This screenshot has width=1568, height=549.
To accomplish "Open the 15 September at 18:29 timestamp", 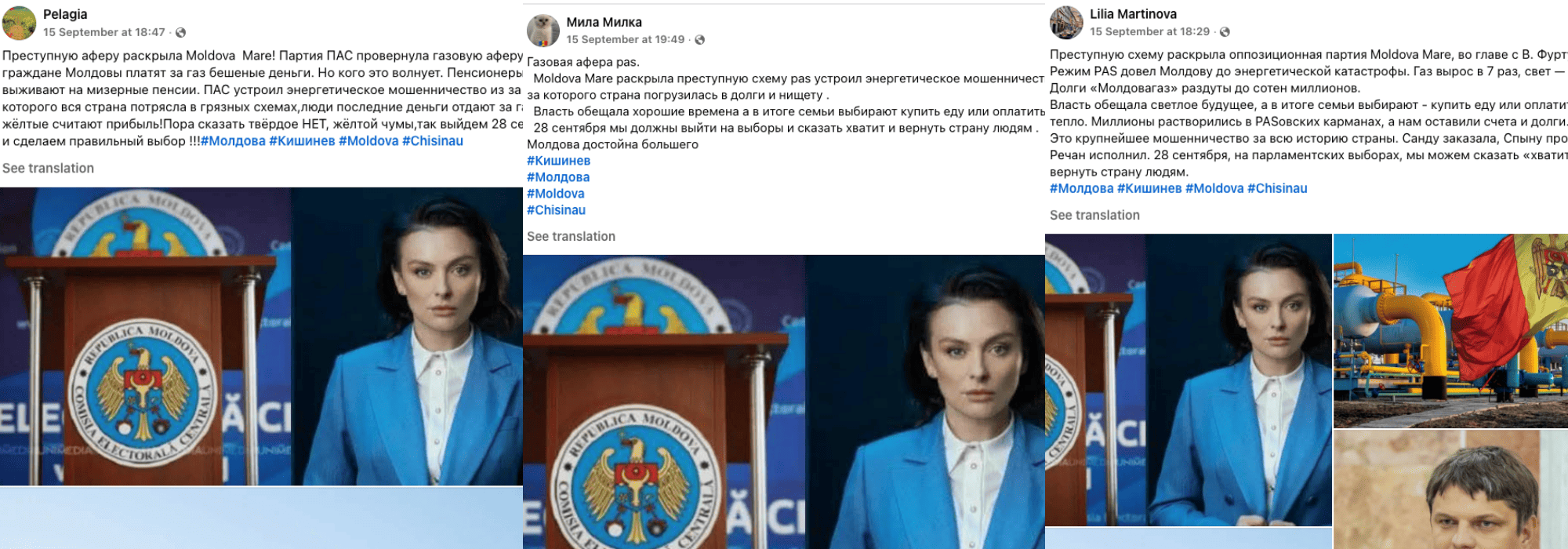I will 1149,31.
